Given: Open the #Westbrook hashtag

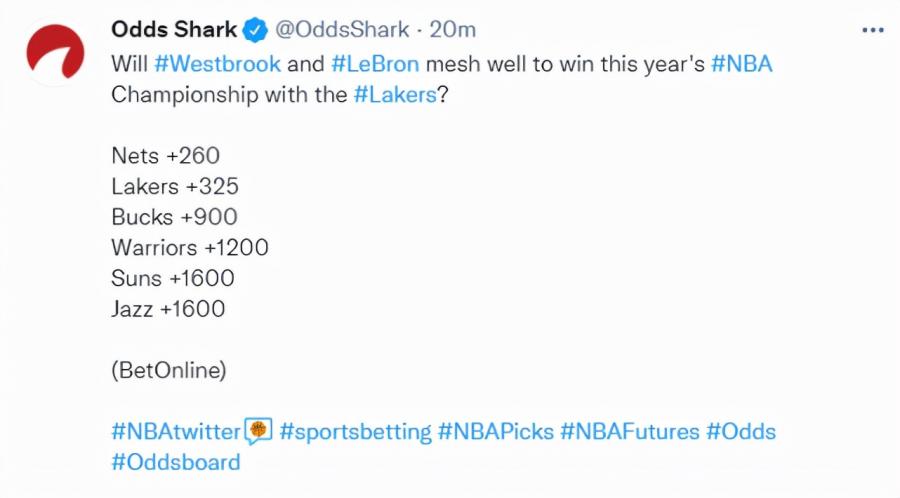Looking at the screenshot, I should point(218,64).
